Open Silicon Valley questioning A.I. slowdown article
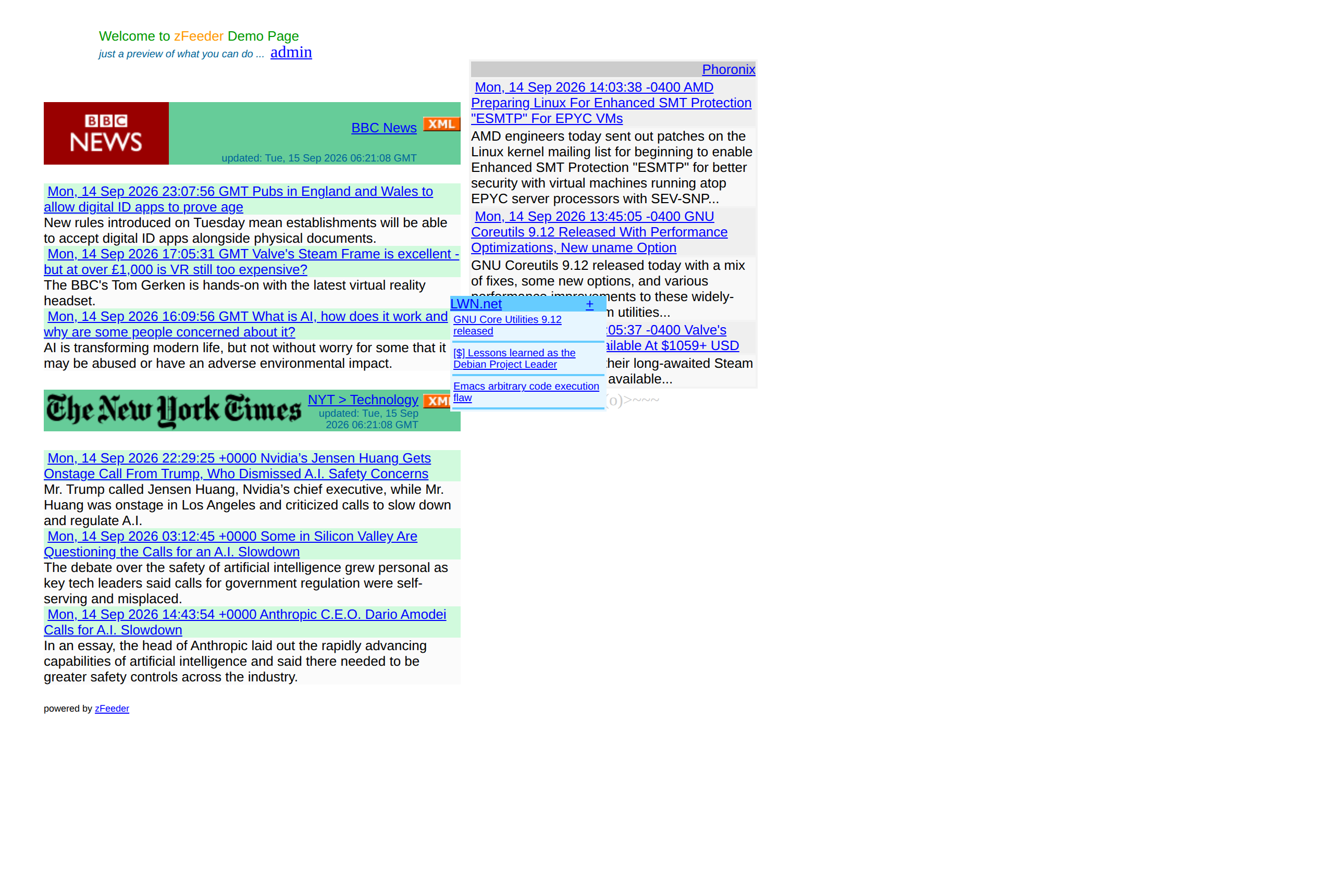This screenshot has height=896, width=1334. click(230, 544)
